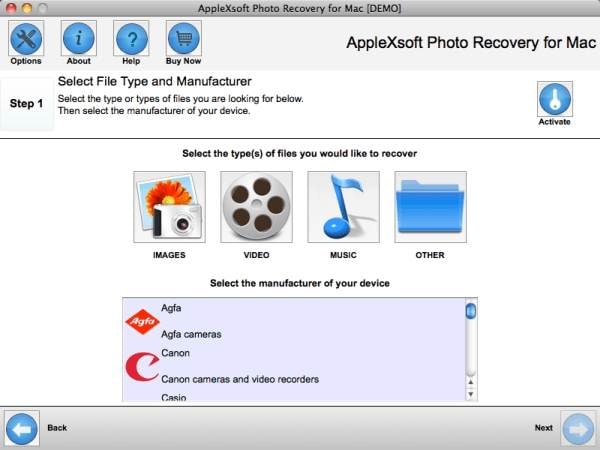The height and width of the screenshot is (450, 600).
Task: Click the MUSIC label
Action: 343,255
